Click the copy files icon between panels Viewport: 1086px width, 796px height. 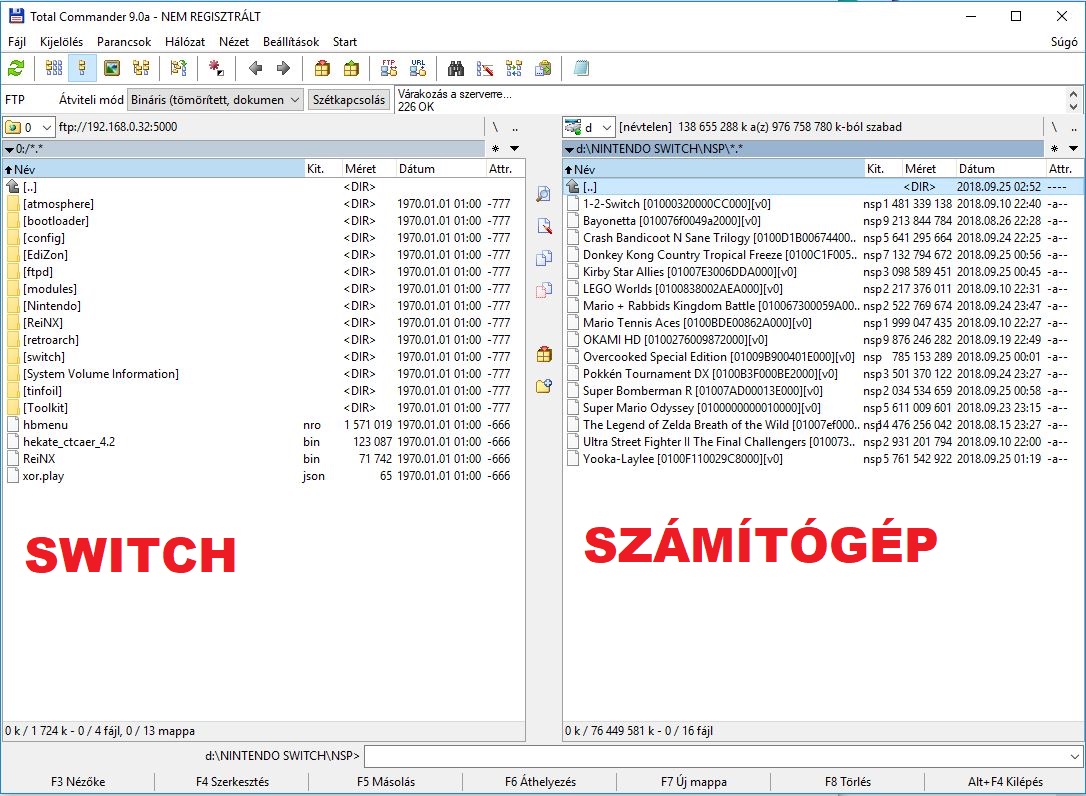point(544,258)
